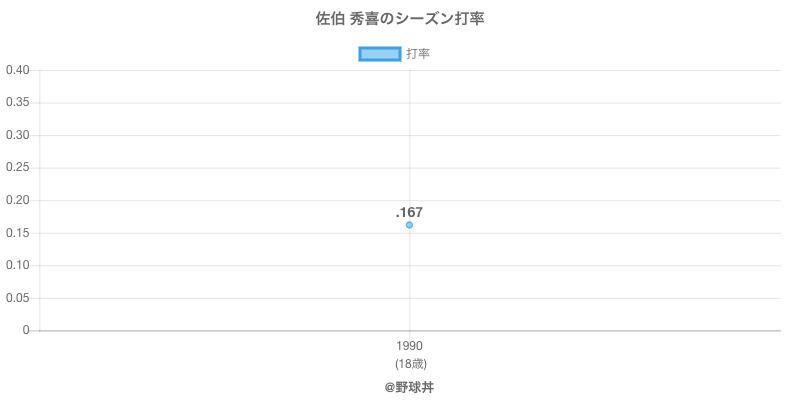Click the 0 y-axis origin label
The width and height of the screenshot is (800, 400).
27,330
